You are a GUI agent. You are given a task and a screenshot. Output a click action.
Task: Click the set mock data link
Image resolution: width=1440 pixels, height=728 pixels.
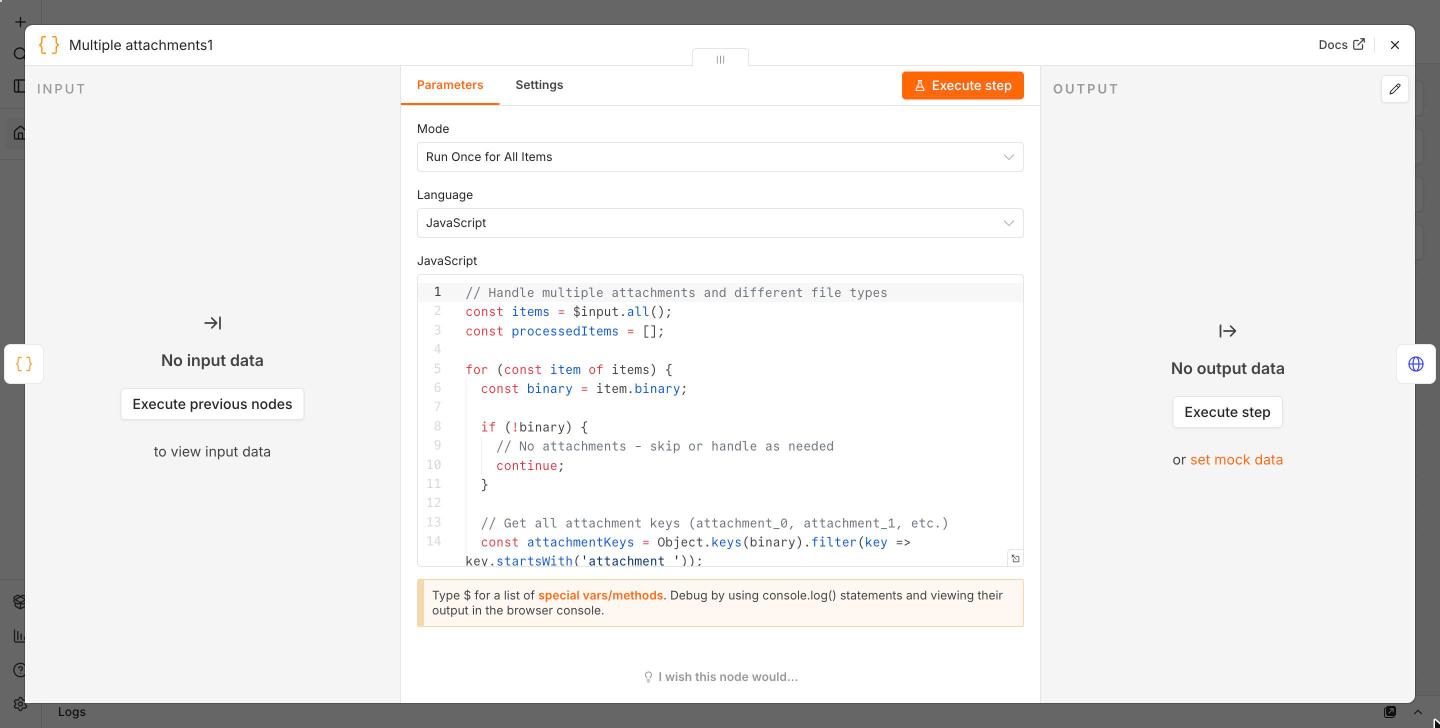(x=1236, y=460)
